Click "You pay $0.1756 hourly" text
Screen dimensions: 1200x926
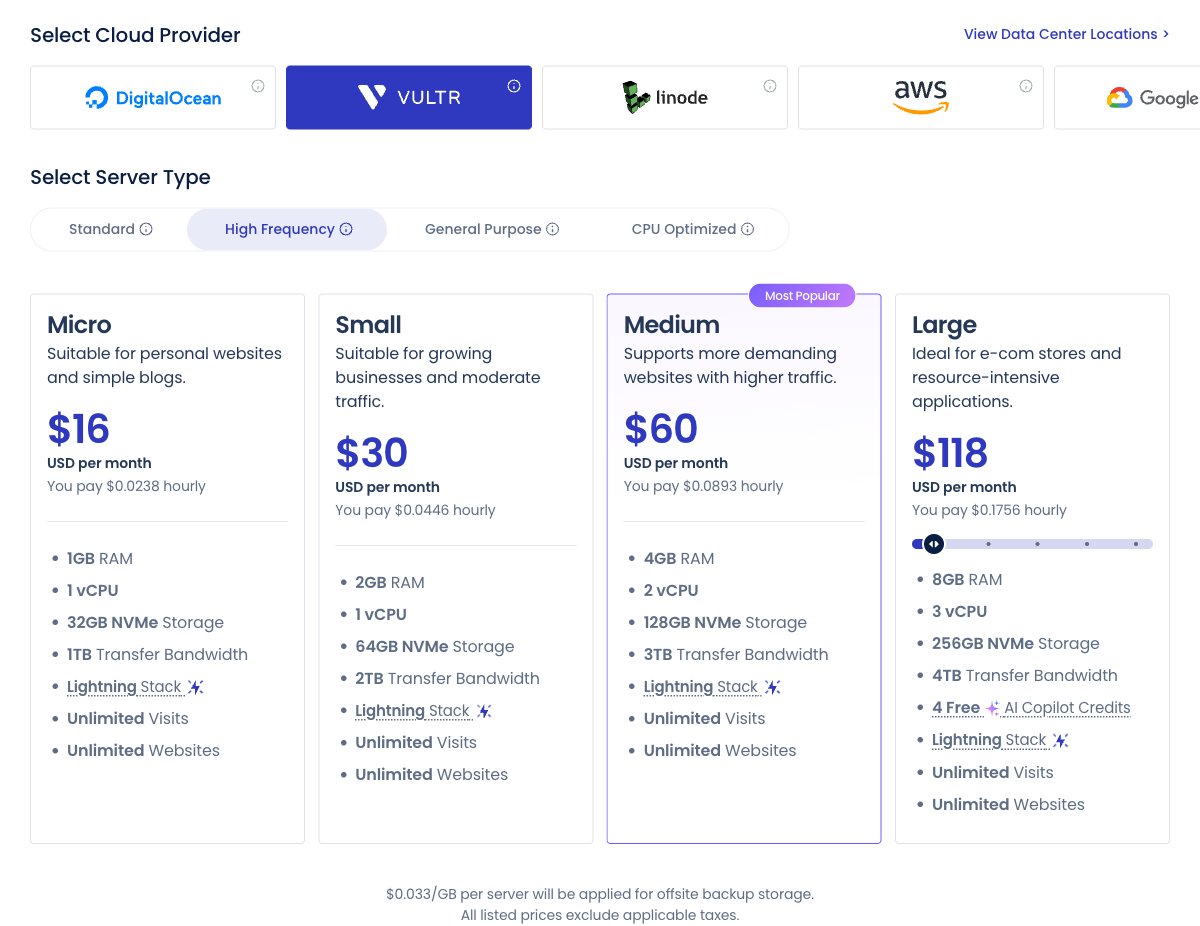pos(989,510)
